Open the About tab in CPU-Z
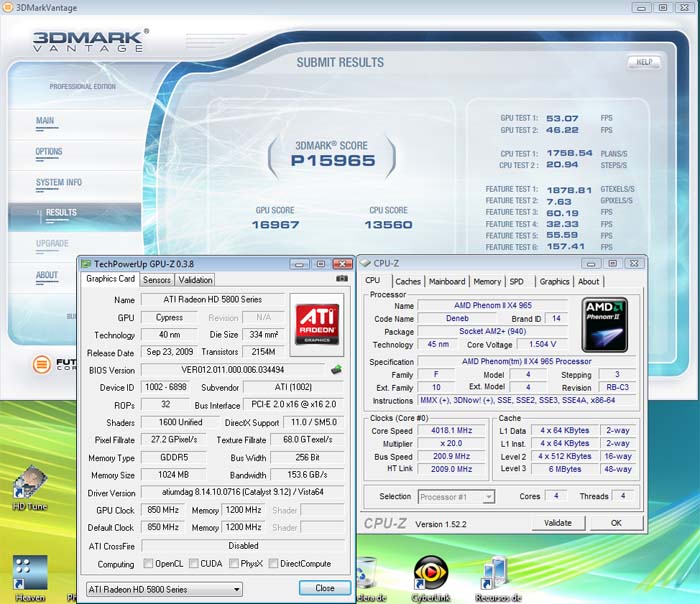 588,282
